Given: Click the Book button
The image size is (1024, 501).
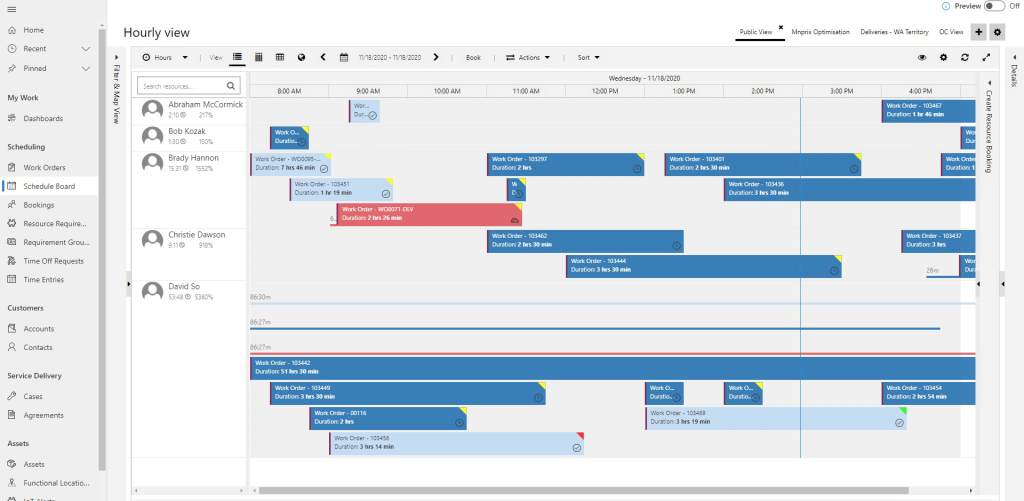Looking at the screenshot, I should coord(473,57).
